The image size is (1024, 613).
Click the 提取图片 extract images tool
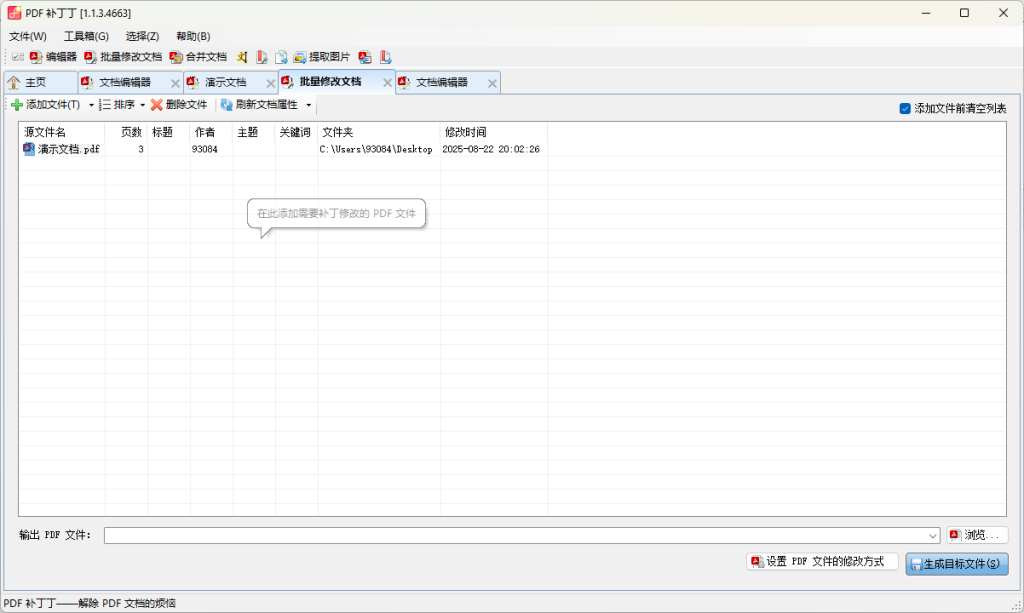321,57
